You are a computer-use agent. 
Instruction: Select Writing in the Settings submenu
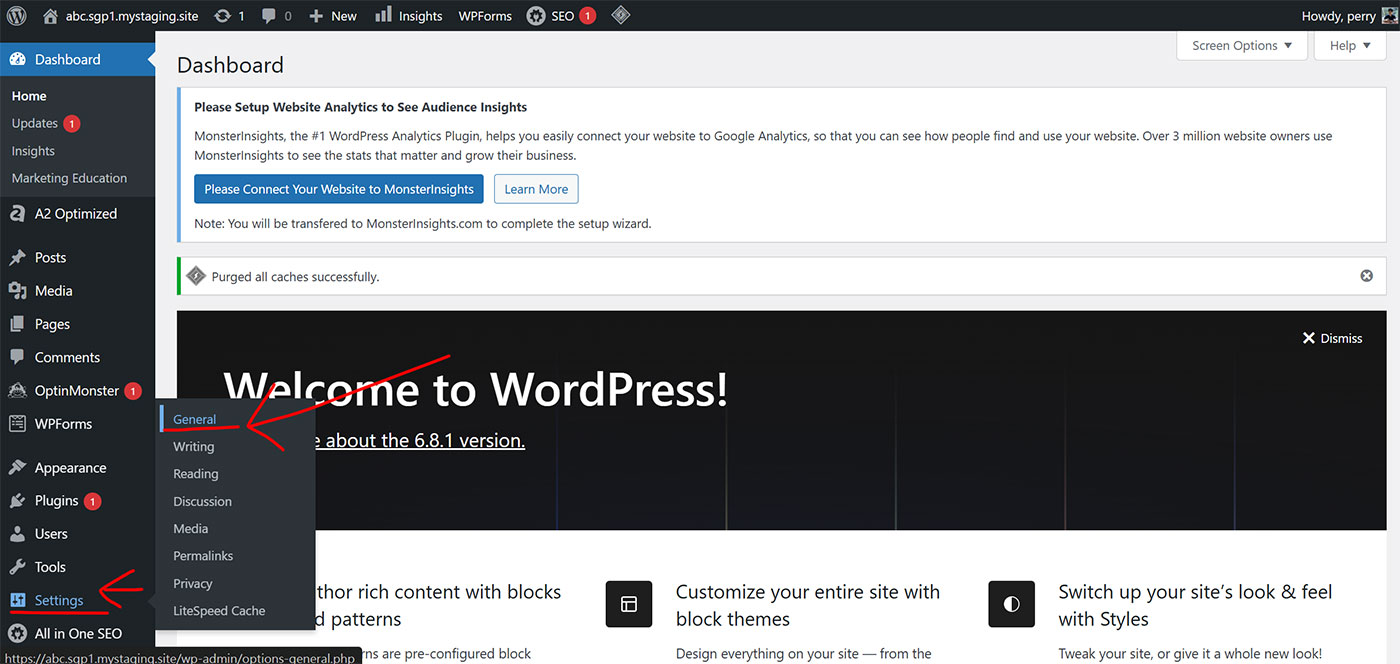[194, 446]
